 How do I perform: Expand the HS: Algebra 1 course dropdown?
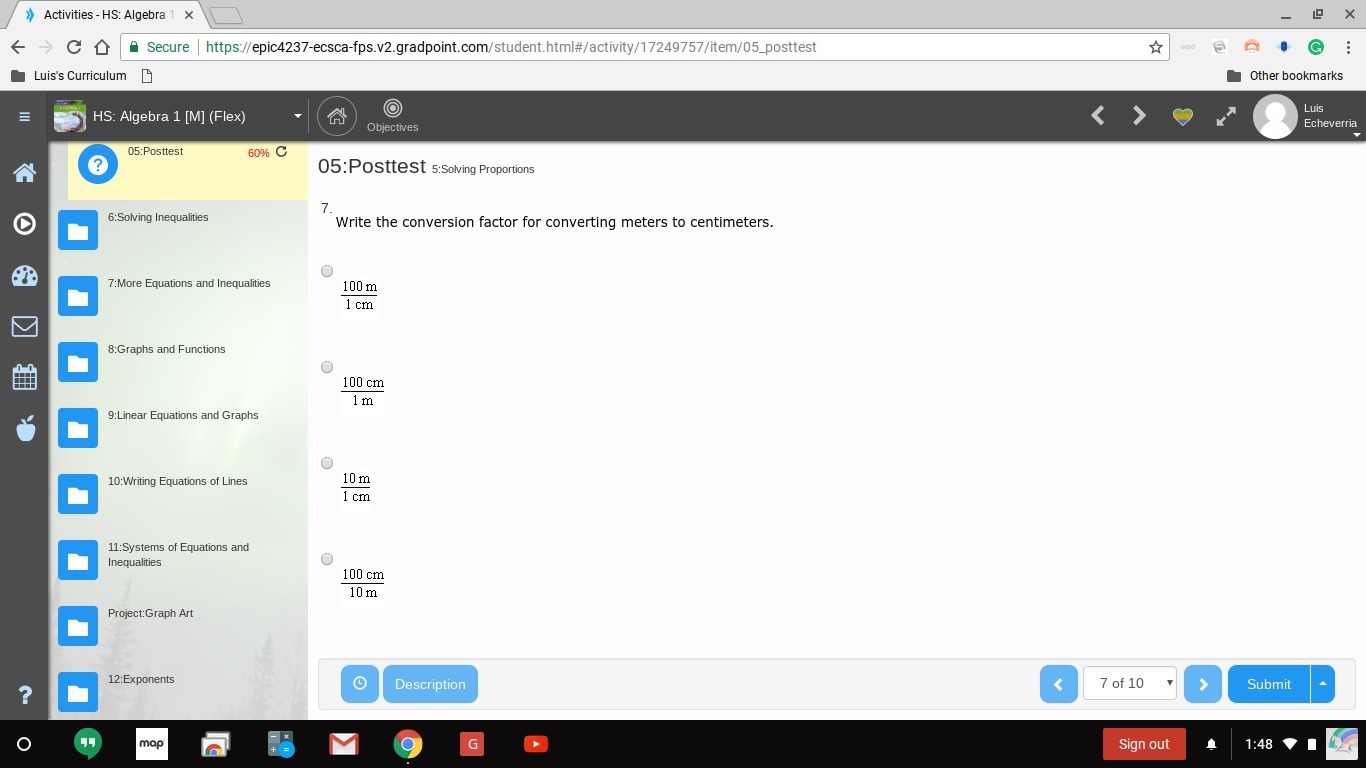point(297,116)
